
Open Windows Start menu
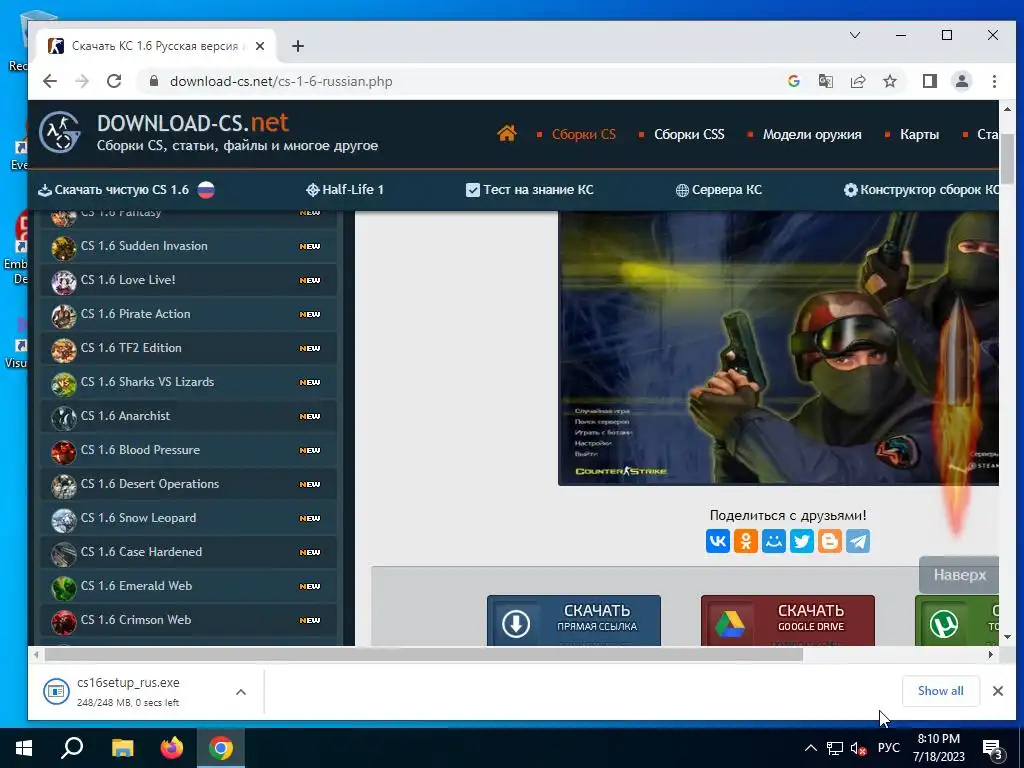pos(24,748)
